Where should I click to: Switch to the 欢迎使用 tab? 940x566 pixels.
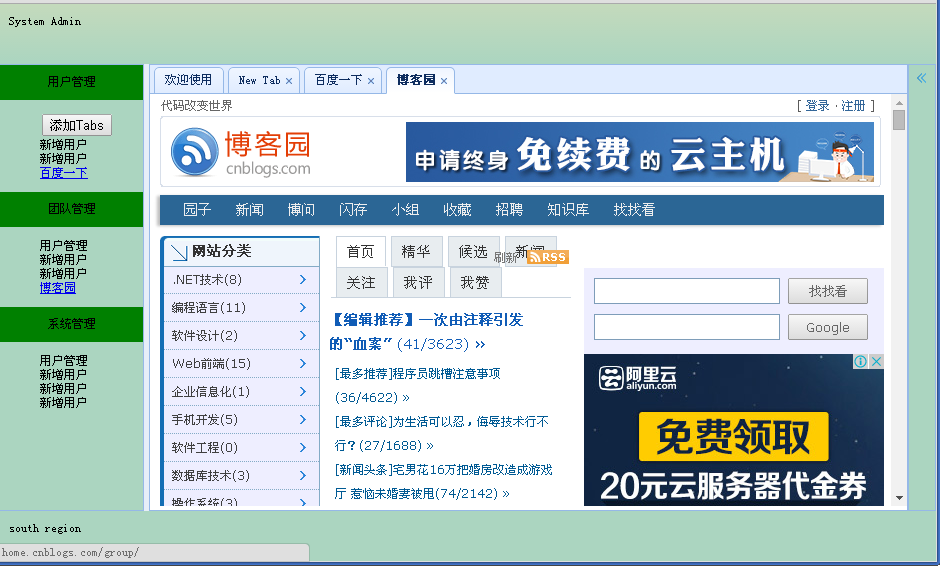click(188, 80)
